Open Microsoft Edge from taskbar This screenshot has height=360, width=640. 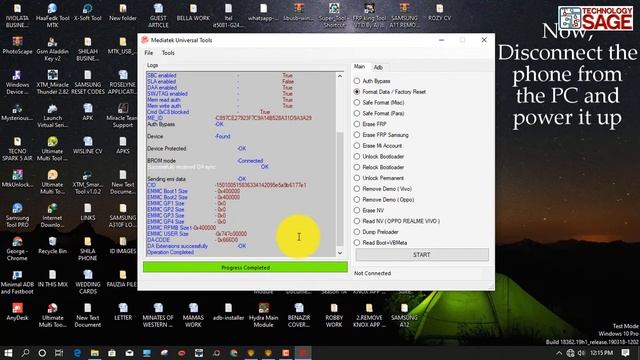click(x=77, y=353)
